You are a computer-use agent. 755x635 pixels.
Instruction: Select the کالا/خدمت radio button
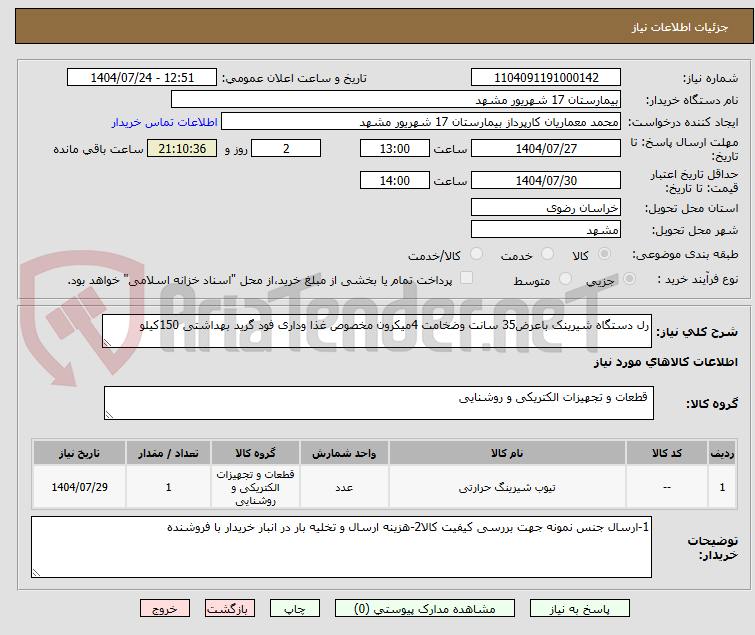476,254
